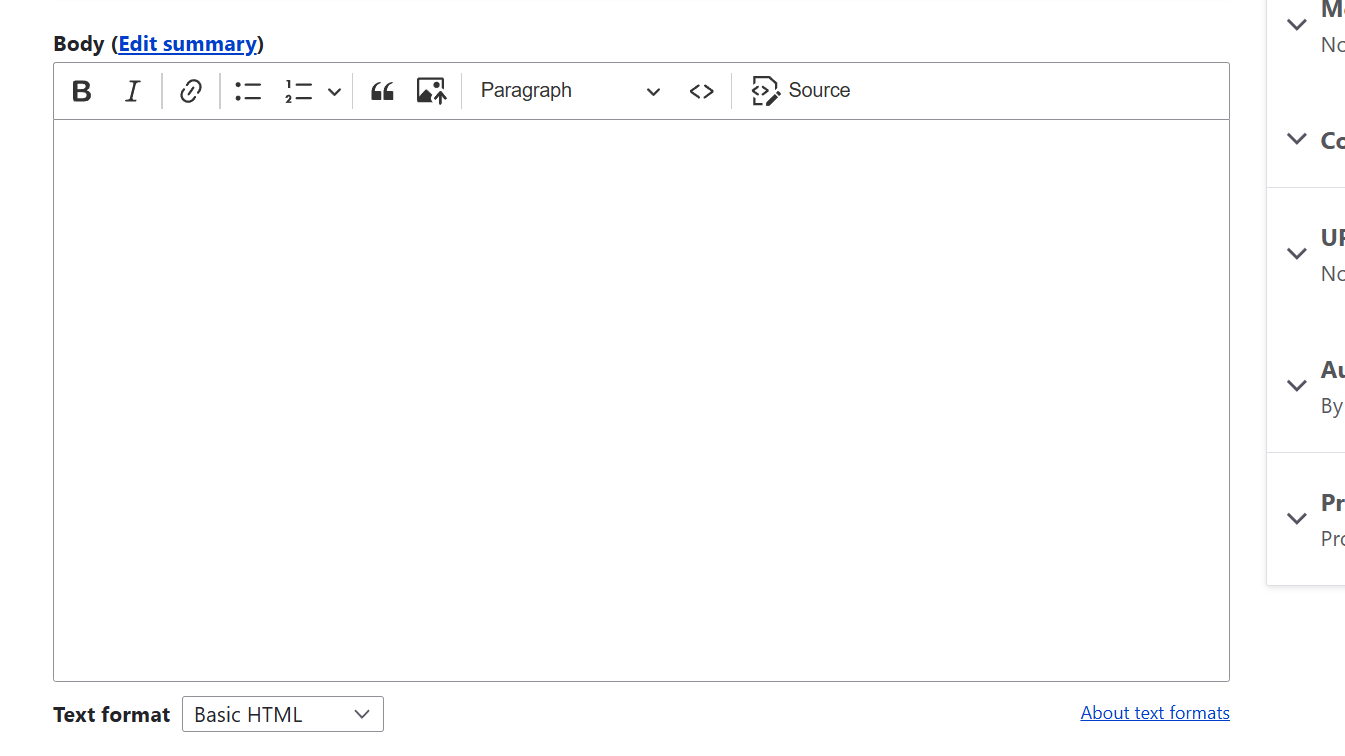Expand the URL alias section
This screenshot has width=1345, height=756.
(1297, 254)
